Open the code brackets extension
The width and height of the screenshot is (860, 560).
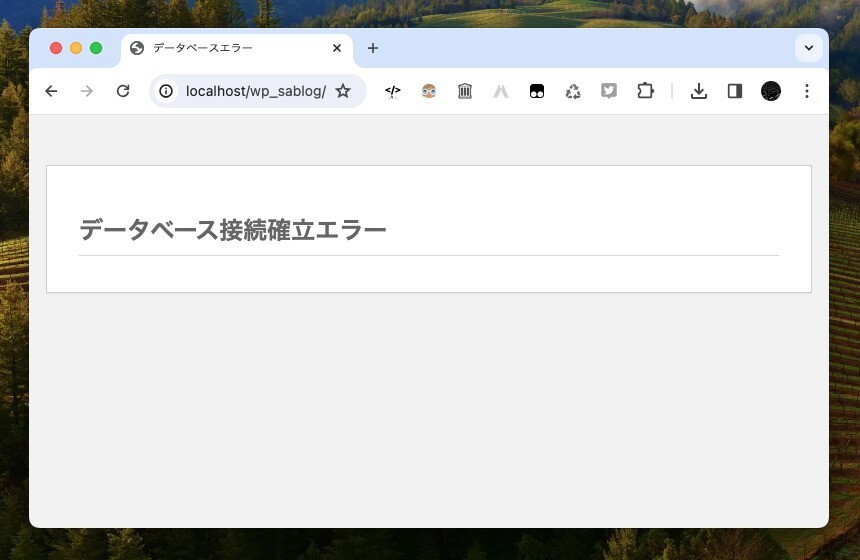[393, 91]
